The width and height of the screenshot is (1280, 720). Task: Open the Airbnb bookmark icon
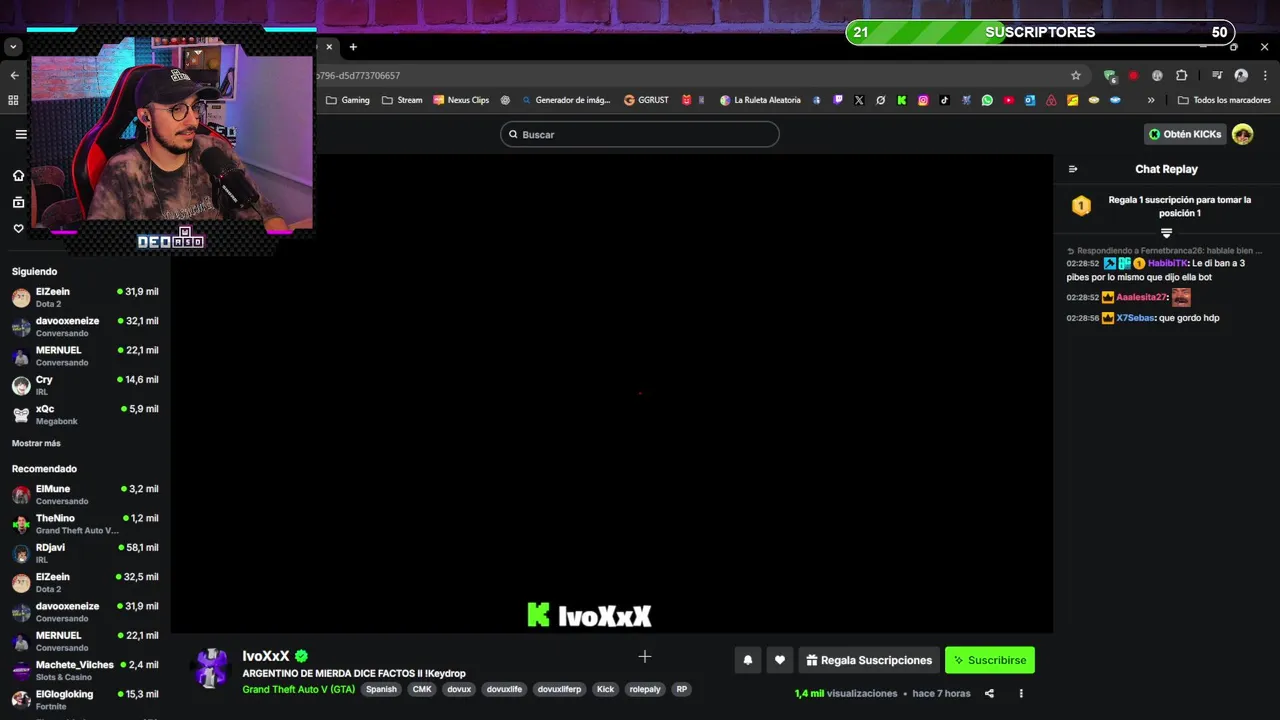tap(1051, 100)
